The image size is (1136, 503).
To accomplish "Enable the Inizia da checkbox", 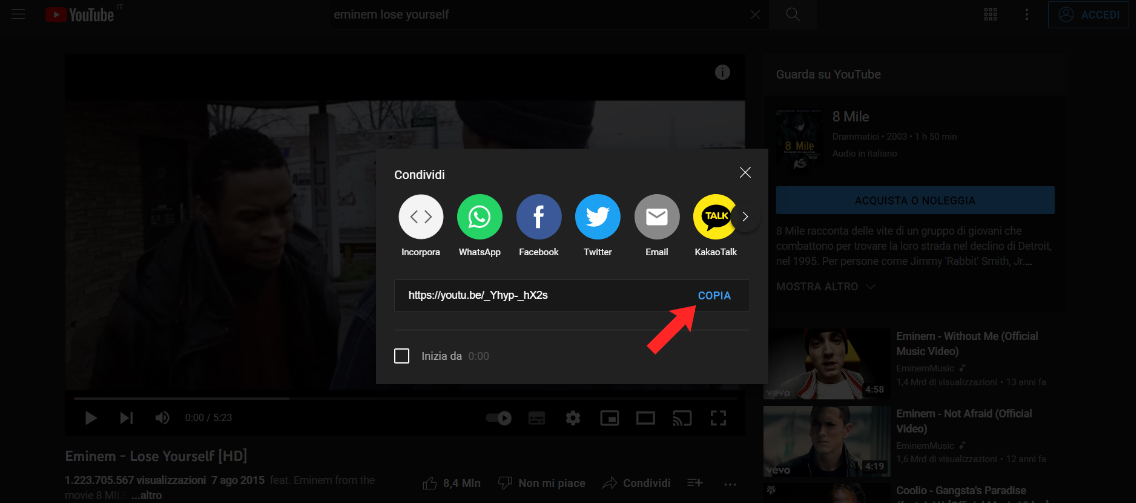I will click(401, 356).
